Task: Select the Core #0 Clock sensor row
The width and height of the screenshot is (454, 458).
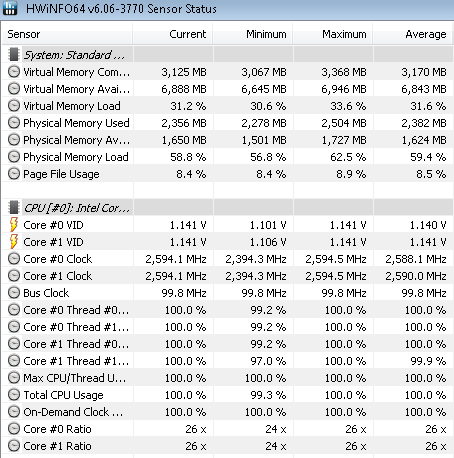Action: click(x=227, y=259)
